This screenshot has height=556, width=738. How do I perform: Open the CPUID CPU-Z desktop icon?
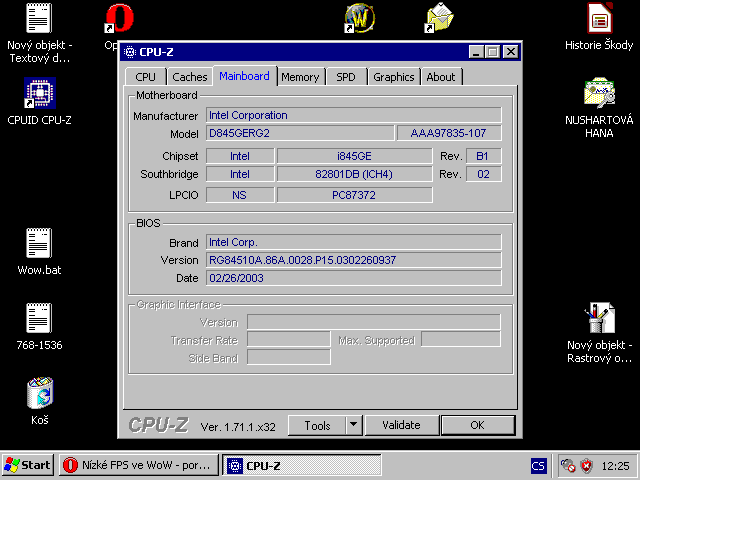39,94
